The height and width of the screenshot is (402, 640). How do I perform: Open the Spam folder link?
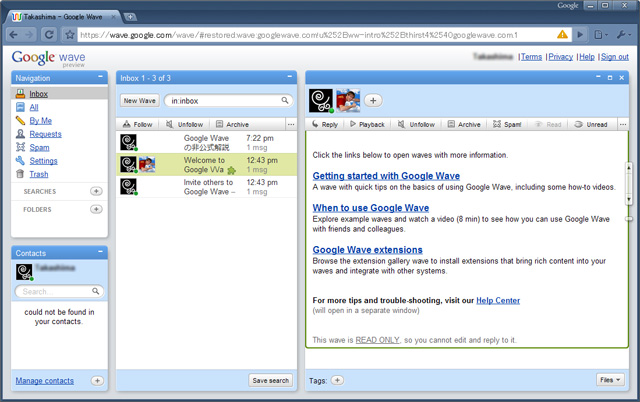click(39, 148)
